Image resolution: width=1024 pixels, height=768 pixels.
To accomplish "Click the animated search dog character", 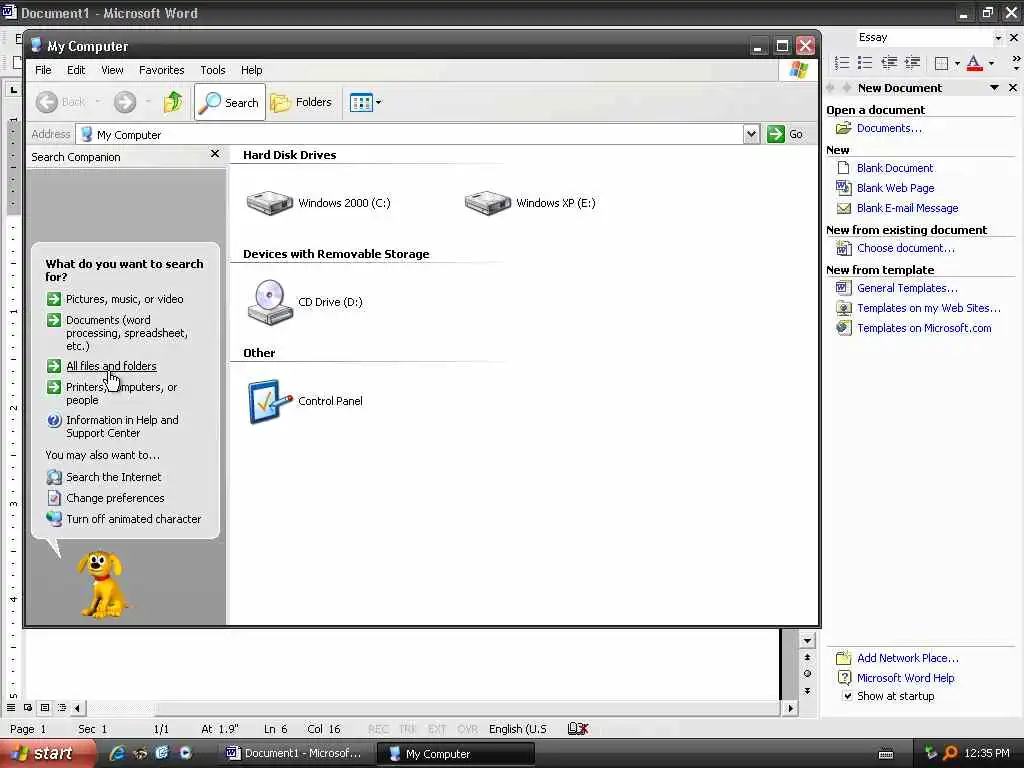I will 101,583.
